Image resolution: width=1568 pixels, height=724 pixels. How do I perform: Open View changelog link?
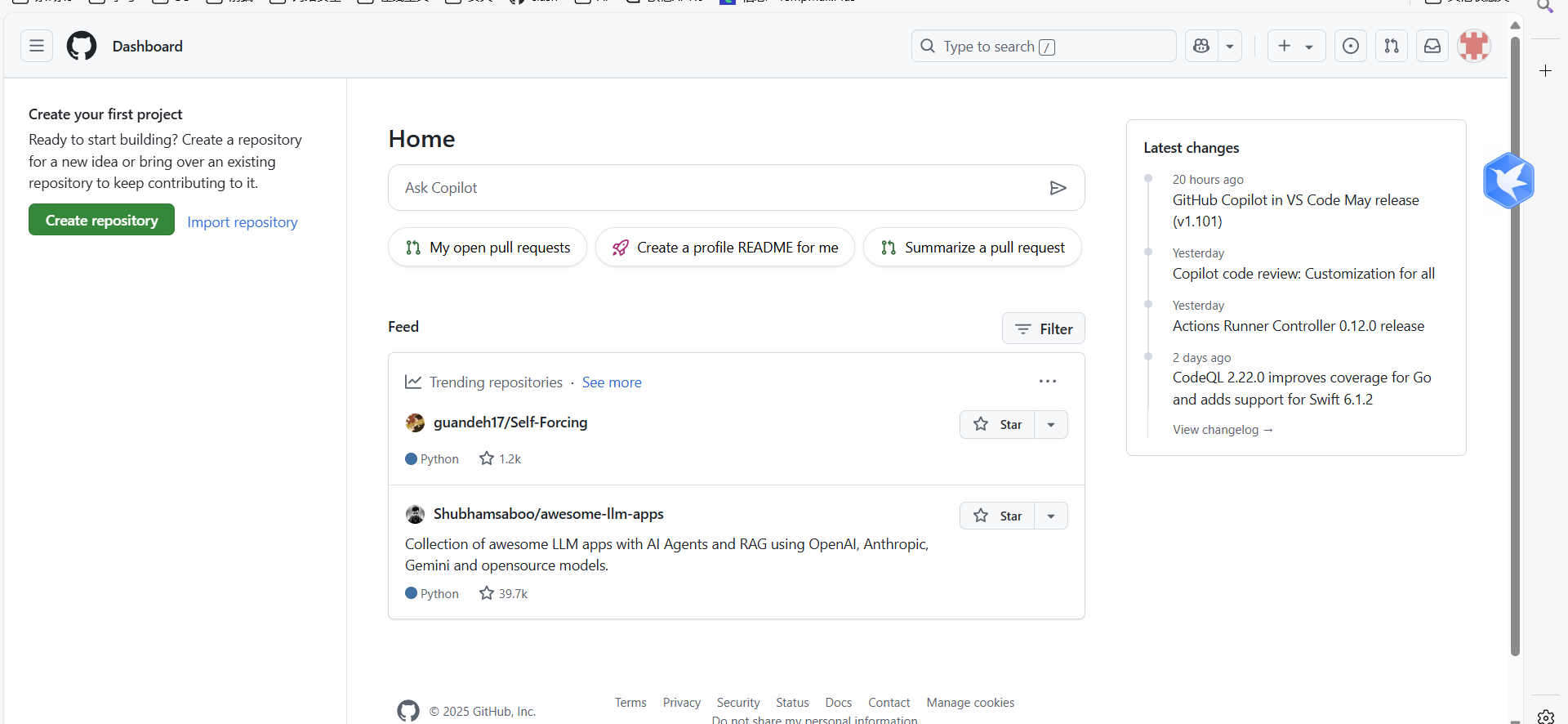coord(1223,430)
